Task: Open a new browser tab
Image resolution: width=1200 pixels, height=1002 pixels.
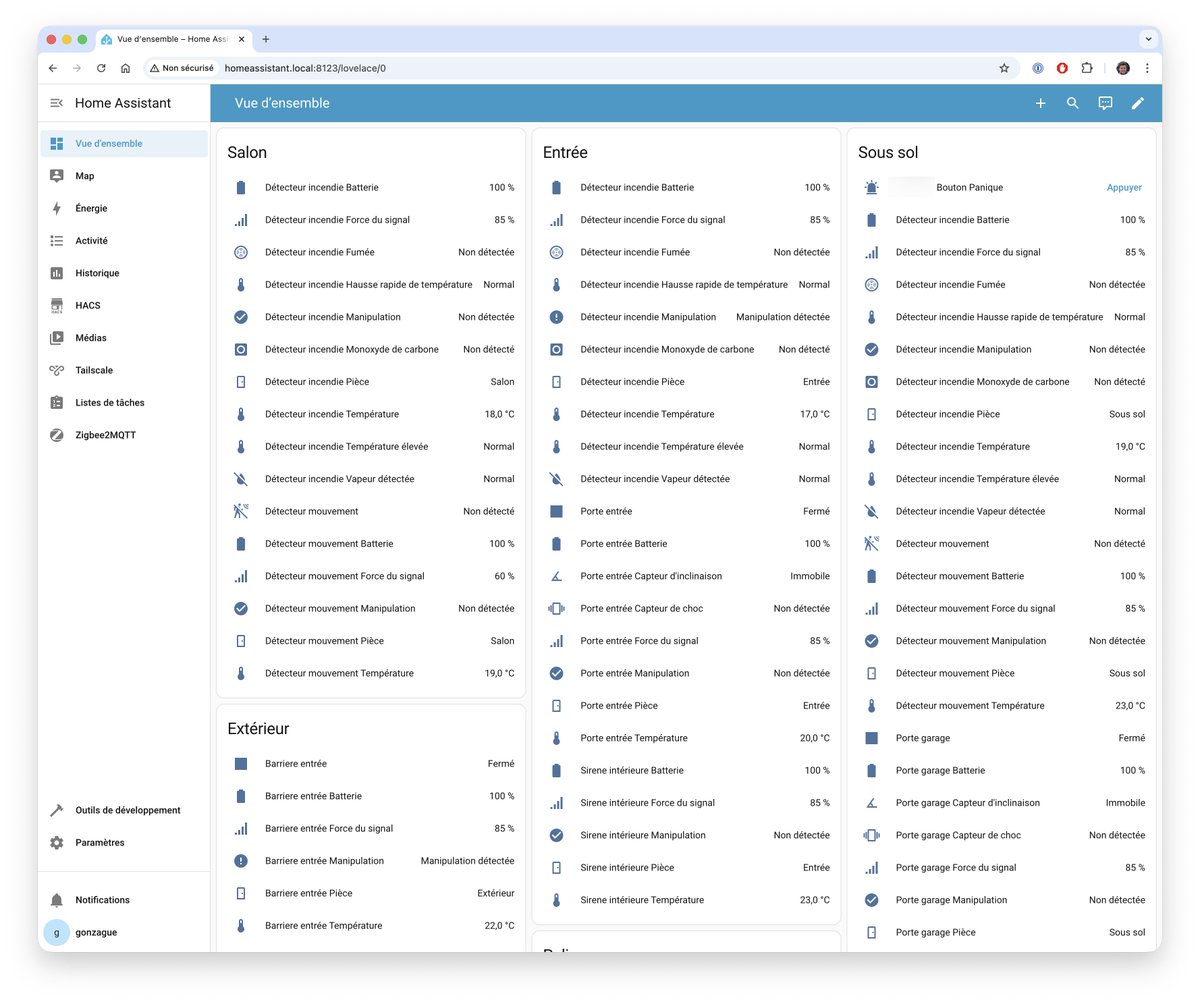Action: point(266,39)
